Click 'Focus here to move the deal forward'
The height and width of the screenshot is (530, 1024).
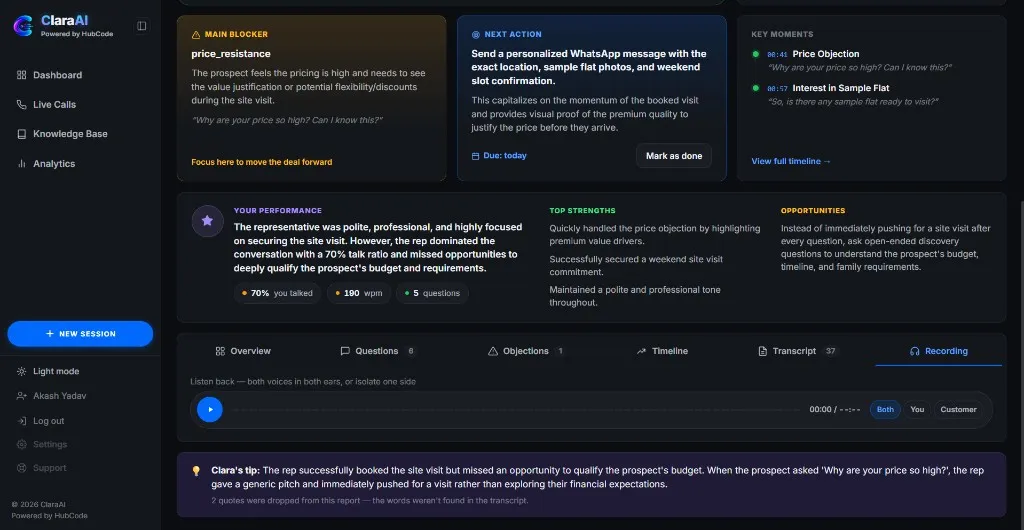coord(261,162)
